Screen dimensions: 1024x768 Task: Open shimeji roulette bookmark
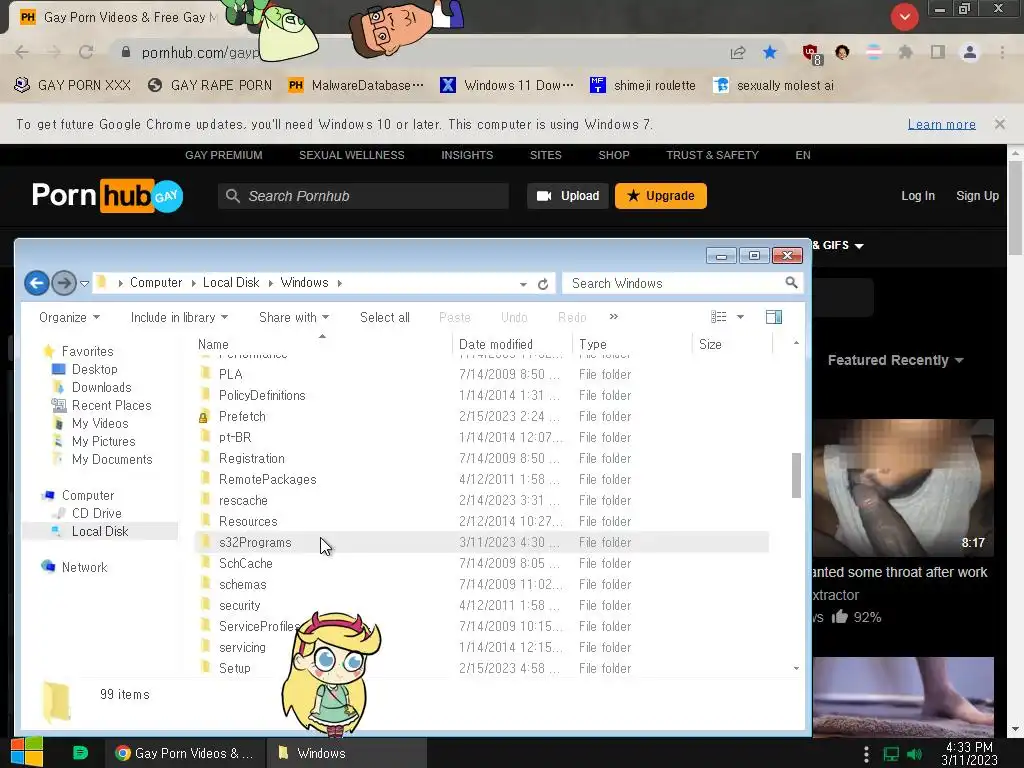(x=643, y=86)
